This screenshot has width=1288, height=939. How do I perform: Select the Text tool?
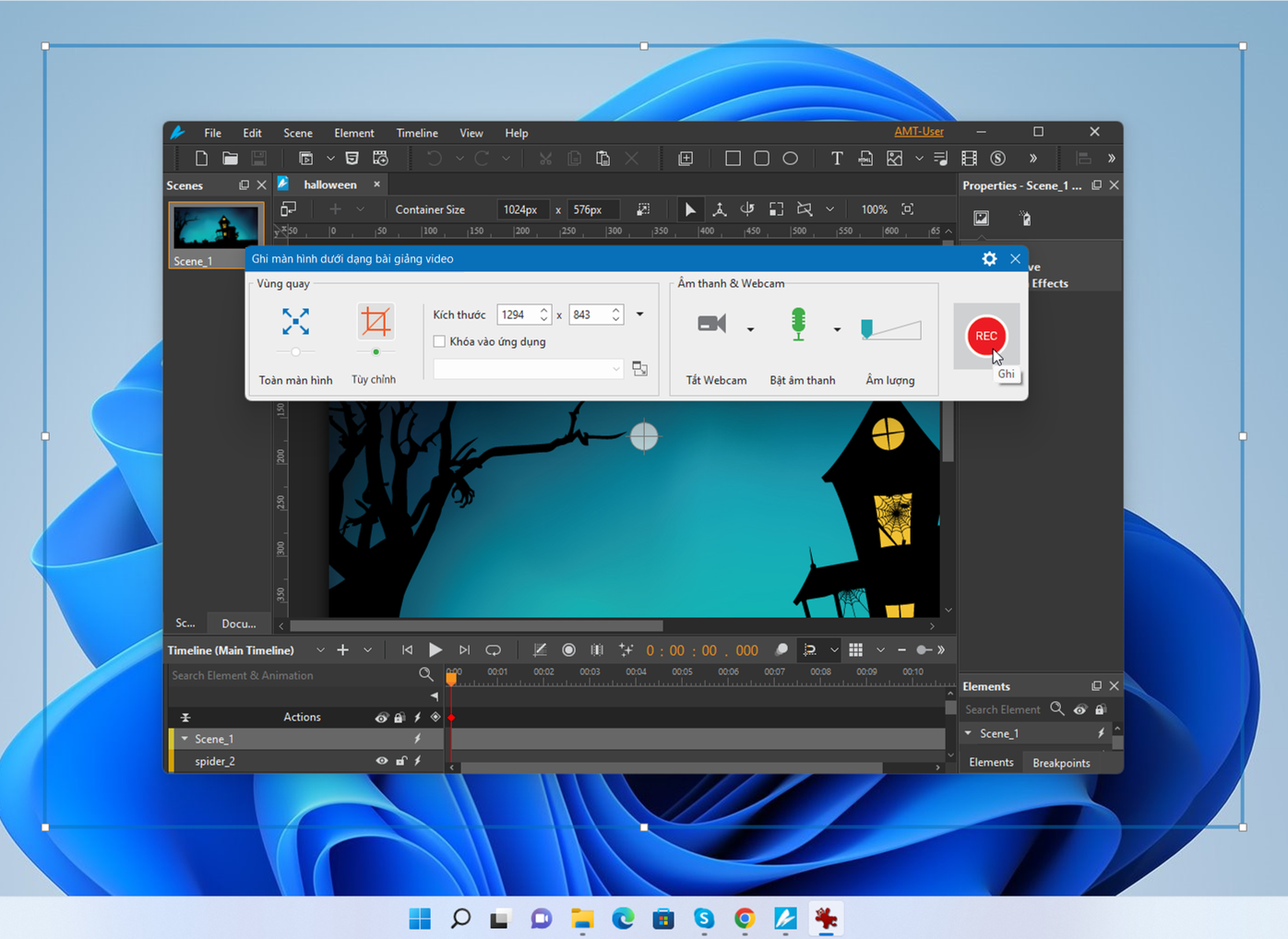[x=836, y=159]
